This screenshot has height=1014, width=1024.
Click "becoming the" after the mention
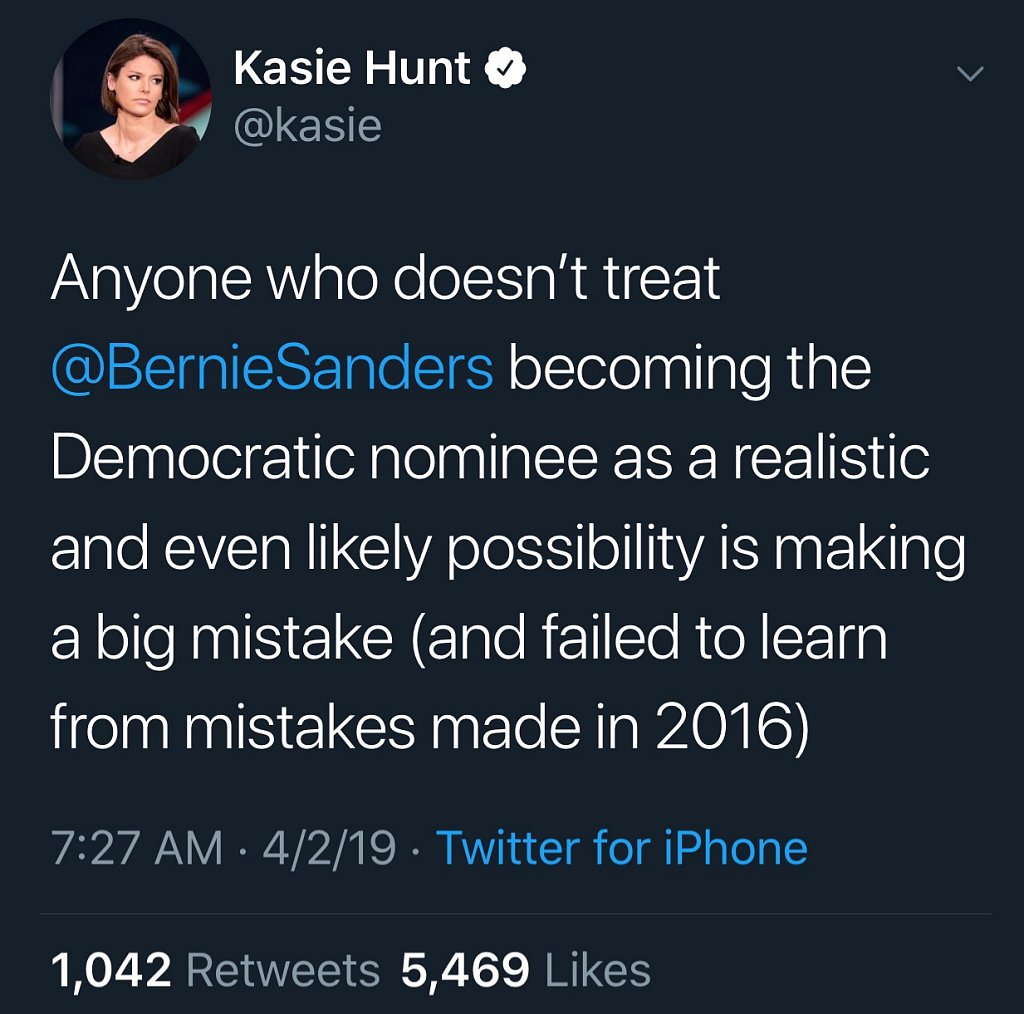coord(690,369)
